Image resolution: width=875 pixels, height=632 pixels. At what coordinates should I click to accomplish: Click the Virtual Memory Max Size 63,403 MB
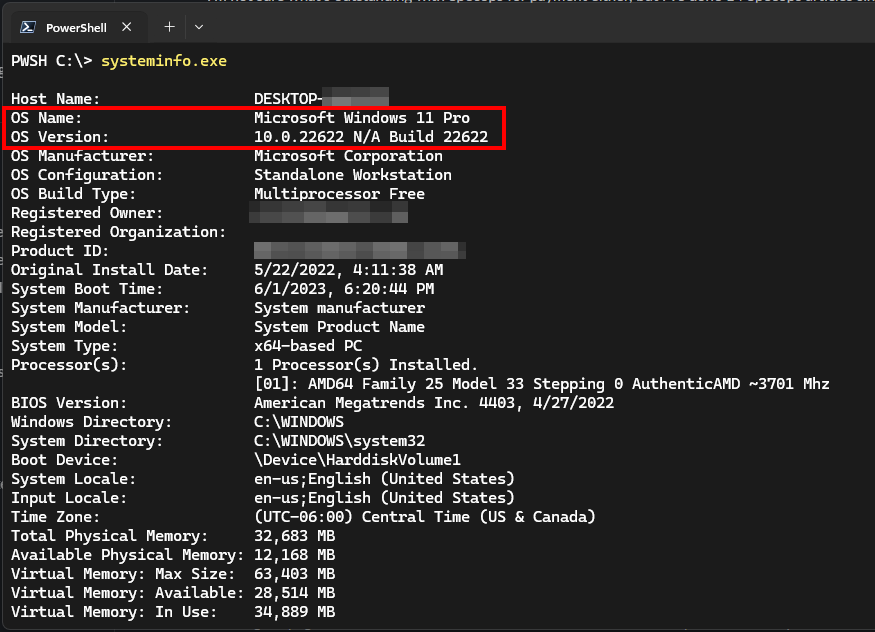tap(294, 573)
